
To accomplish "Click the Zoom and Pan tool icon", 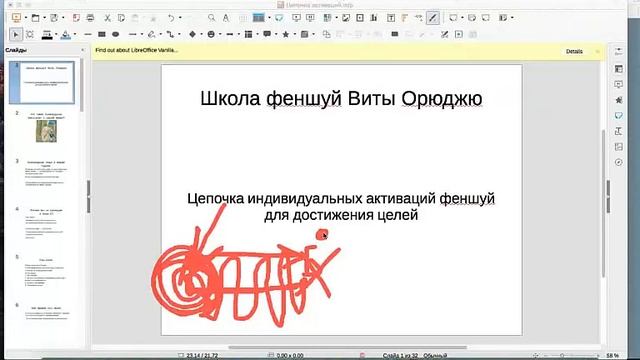I will 30,35.
